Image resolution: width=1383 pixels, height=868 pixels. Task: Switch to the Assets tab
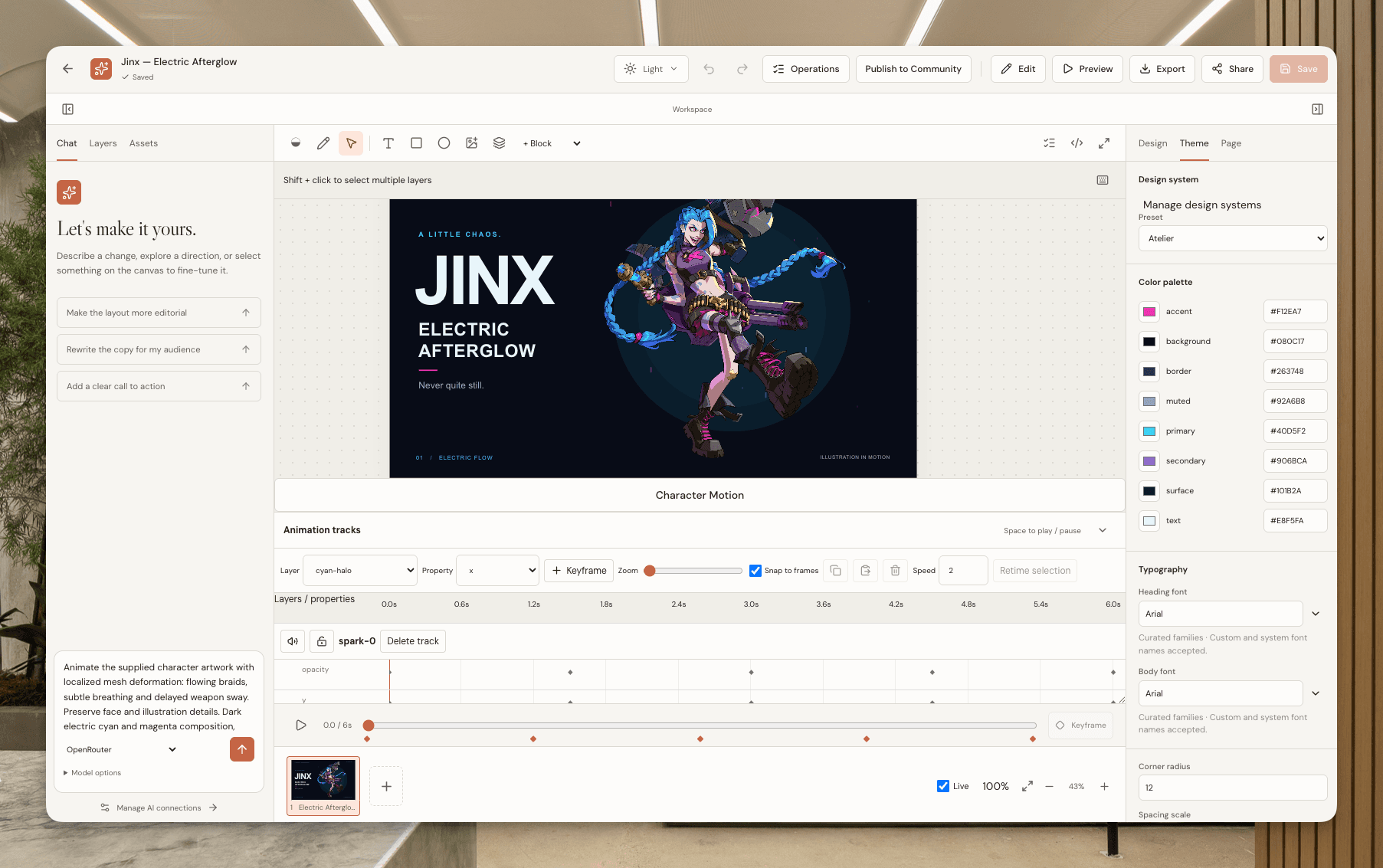(x=143, y=143)
